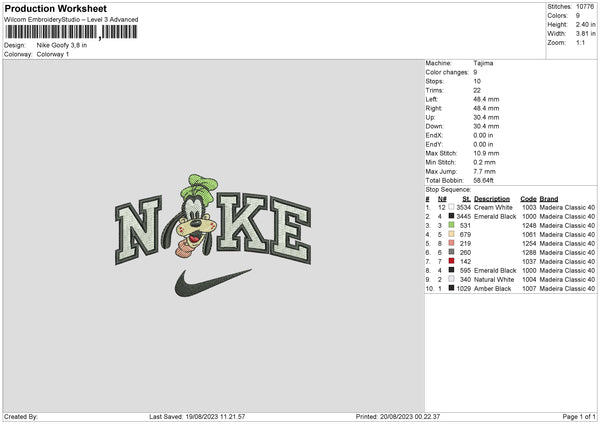The width and height of the screenshot is (600, 424).
Task: Click the Down label 30.4 mm row
Action: (x=462, y=126)
